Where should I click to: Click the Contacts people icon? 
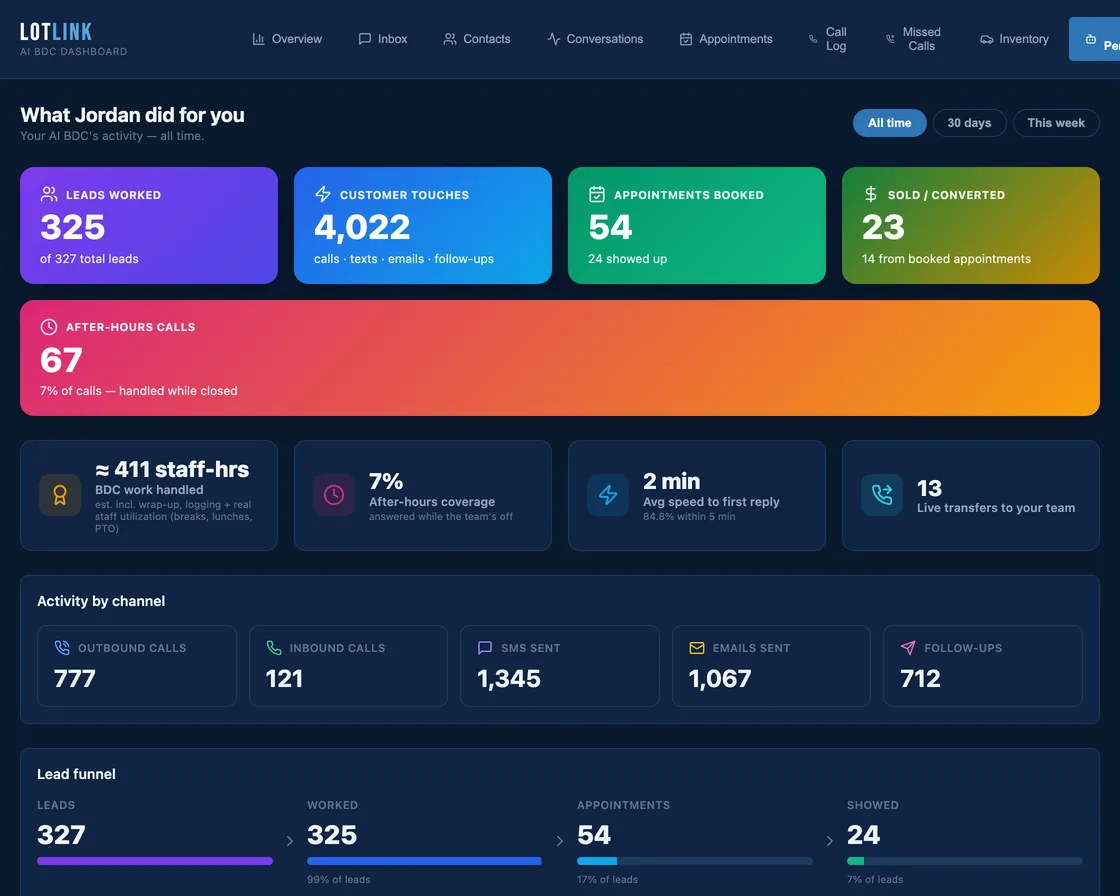[x=449, y=39]
